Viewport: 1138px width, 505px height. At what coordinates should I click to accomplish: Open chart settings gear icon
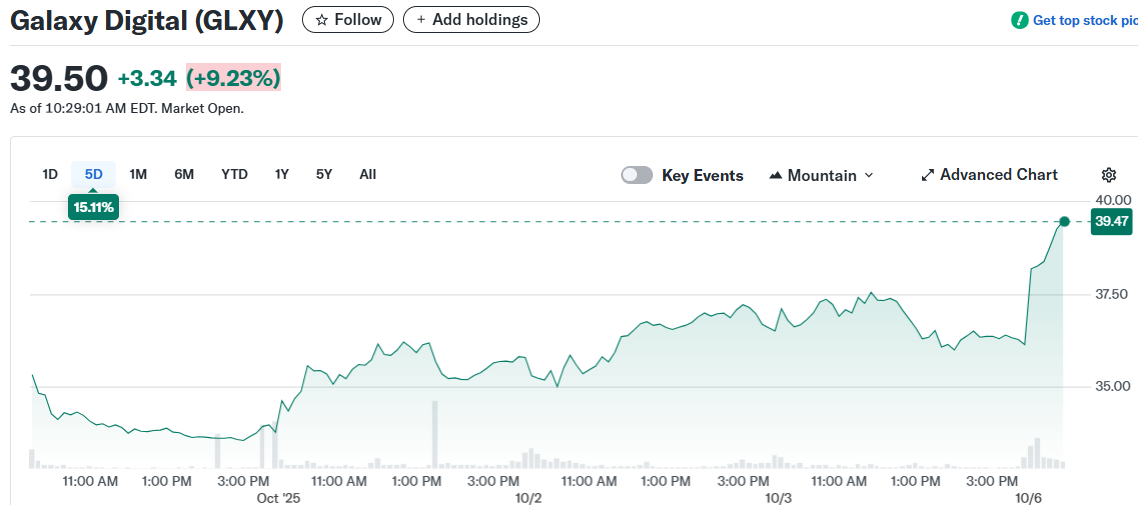pos(1108,175)
